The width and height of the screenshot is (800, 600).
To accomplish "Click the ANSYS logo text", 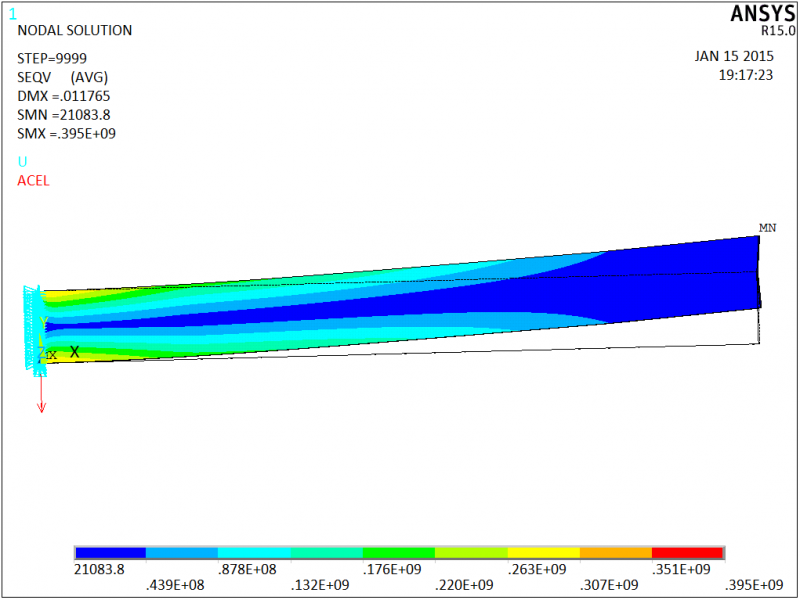I will tap(762, 14).
